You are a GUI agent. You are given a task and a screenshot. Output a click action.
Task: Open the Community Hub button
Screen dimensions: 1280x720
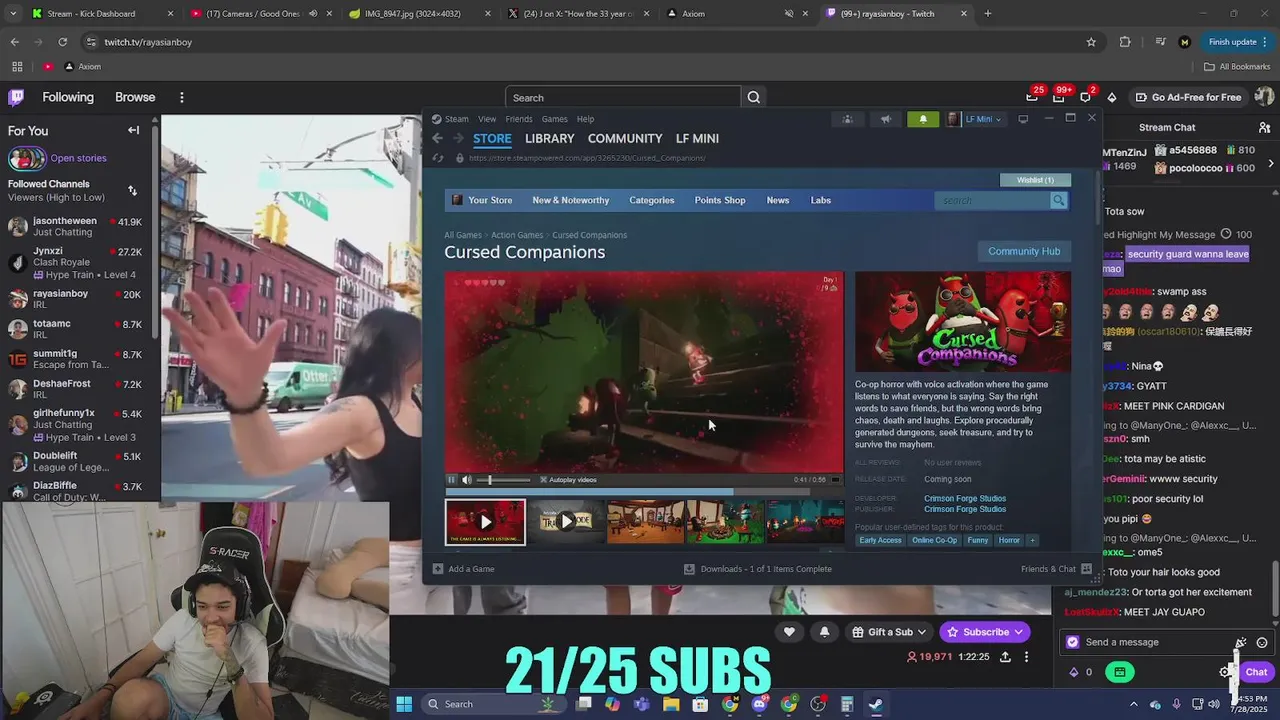tap(1024, 251)
